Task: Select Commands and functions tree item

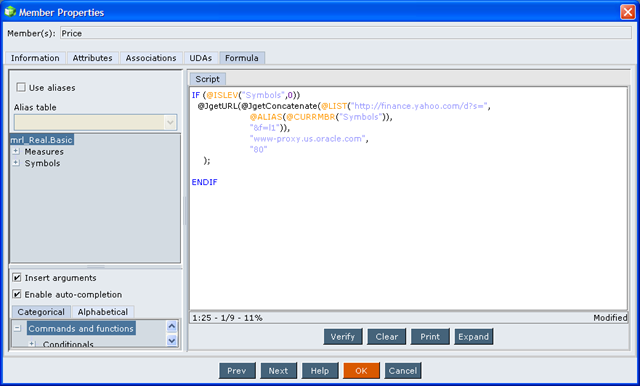Action: pos(81,328)
